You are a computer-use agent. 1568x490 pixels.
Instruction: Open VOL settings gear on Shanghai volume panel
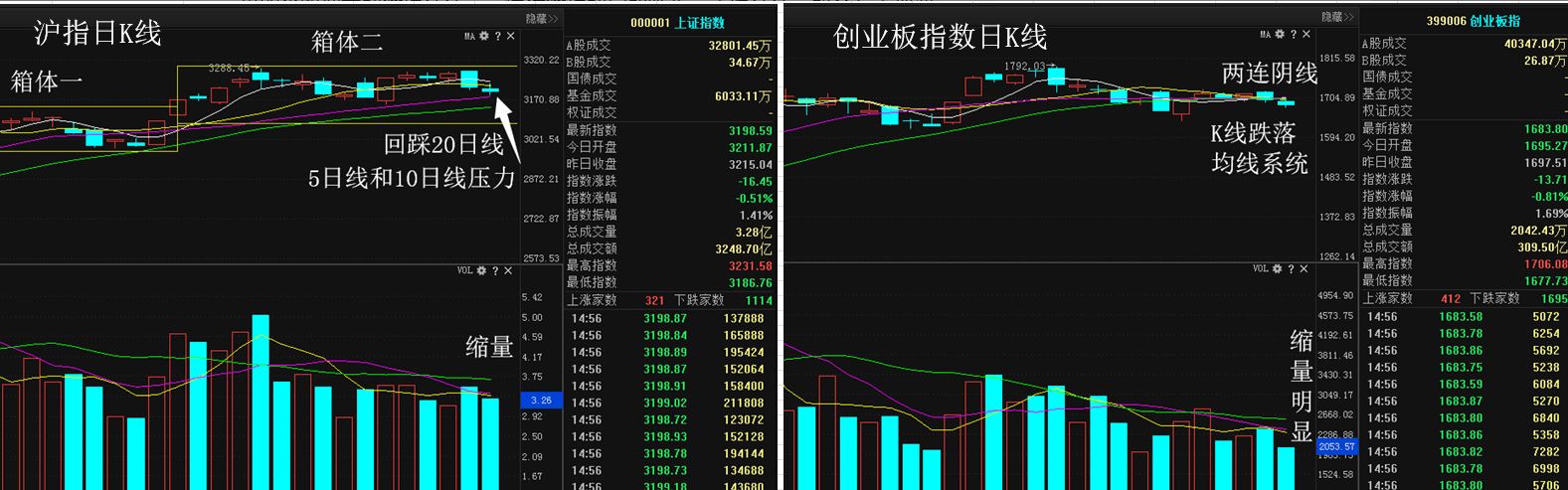[x=481, y=270]
